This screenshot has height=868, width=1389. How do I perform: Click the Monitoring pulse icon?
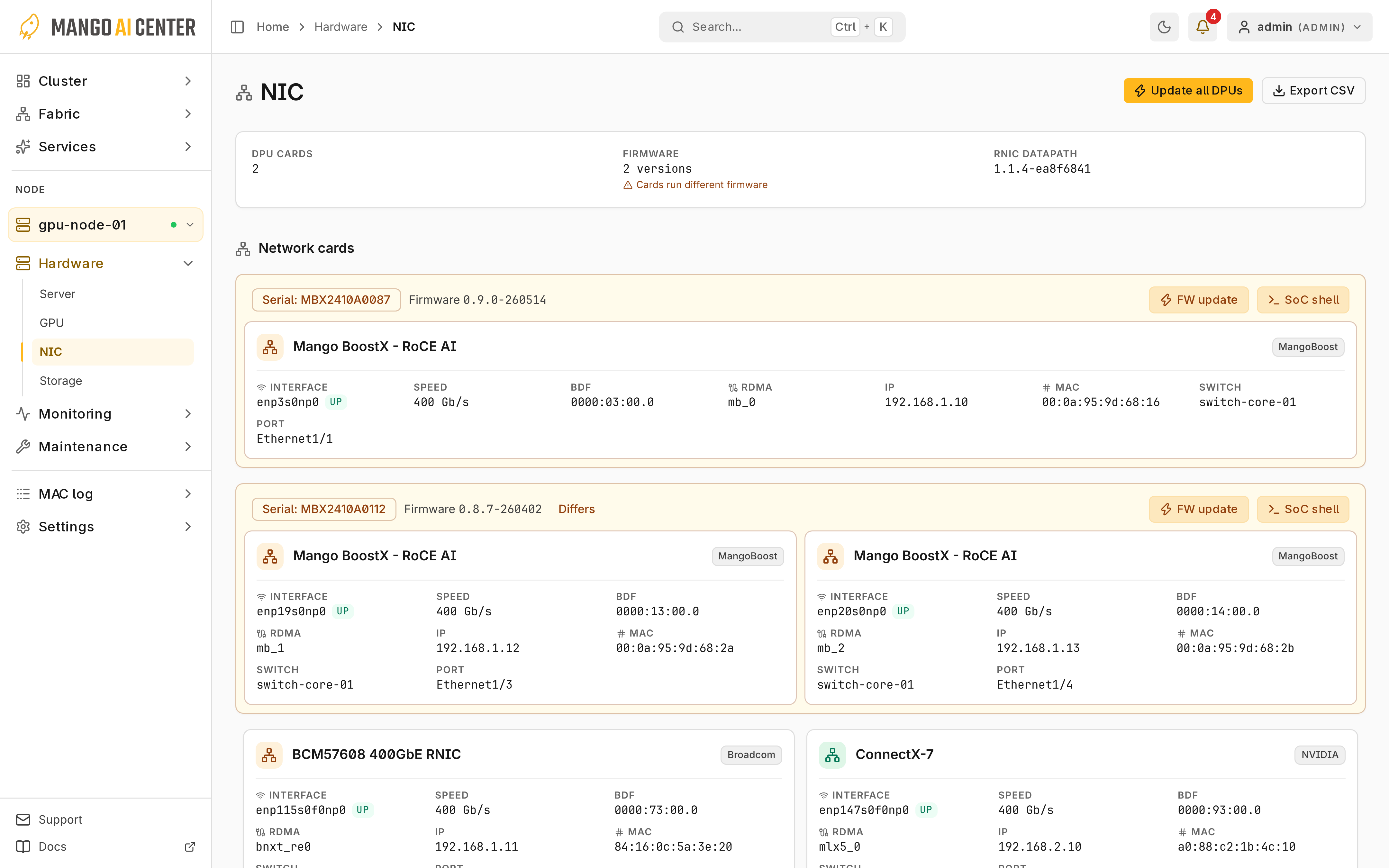[23, 413]
